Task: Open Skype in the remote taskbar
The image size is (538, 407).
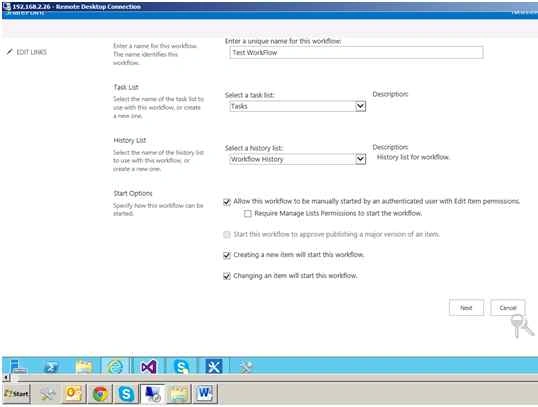Action: [181, 367]
